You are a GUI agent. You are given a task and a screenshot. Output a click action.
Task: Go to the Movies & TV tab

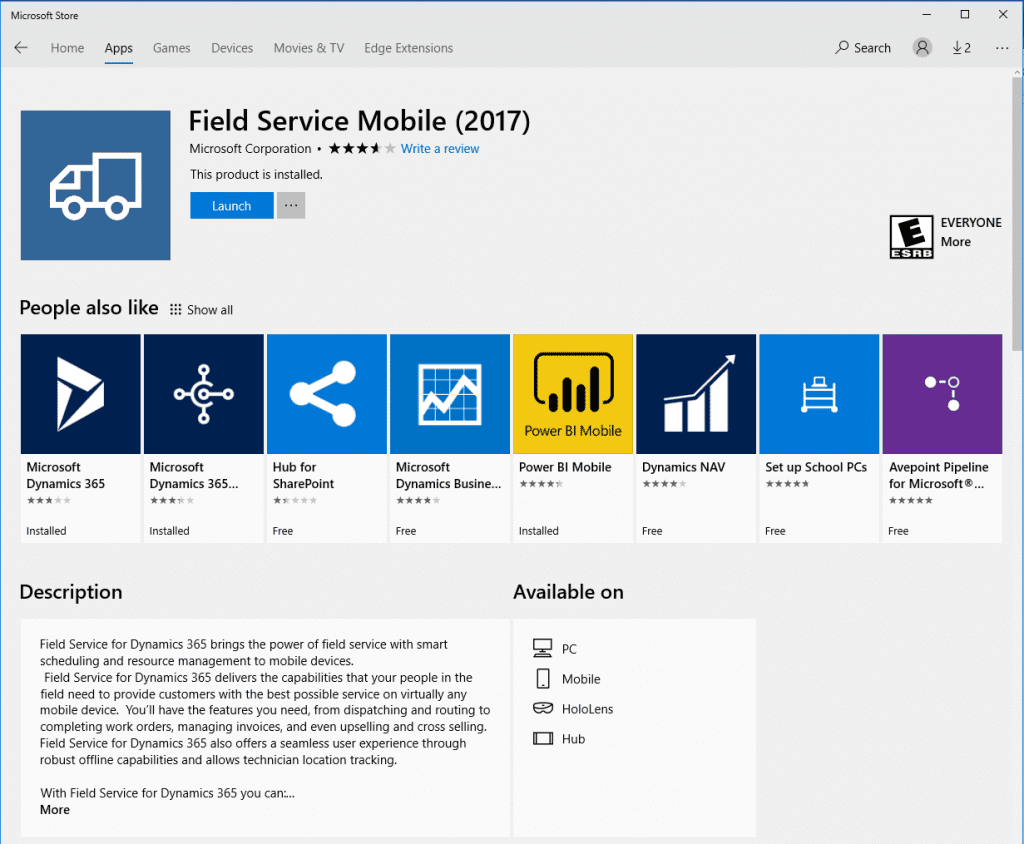click(308, 48)
